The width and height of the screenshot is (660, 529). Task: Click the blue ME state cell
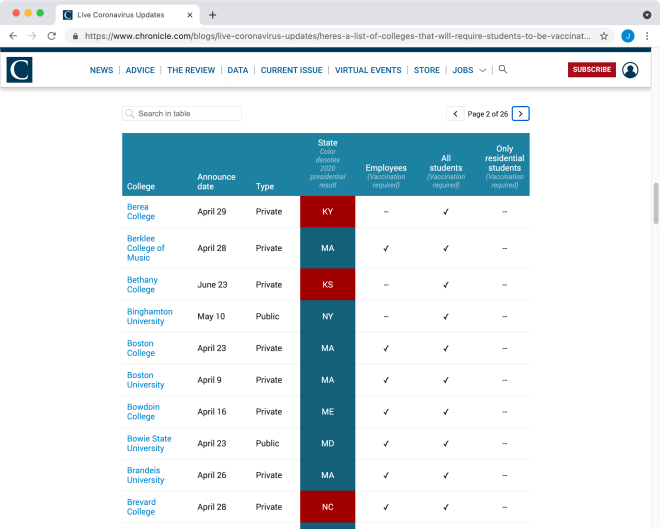327,412
